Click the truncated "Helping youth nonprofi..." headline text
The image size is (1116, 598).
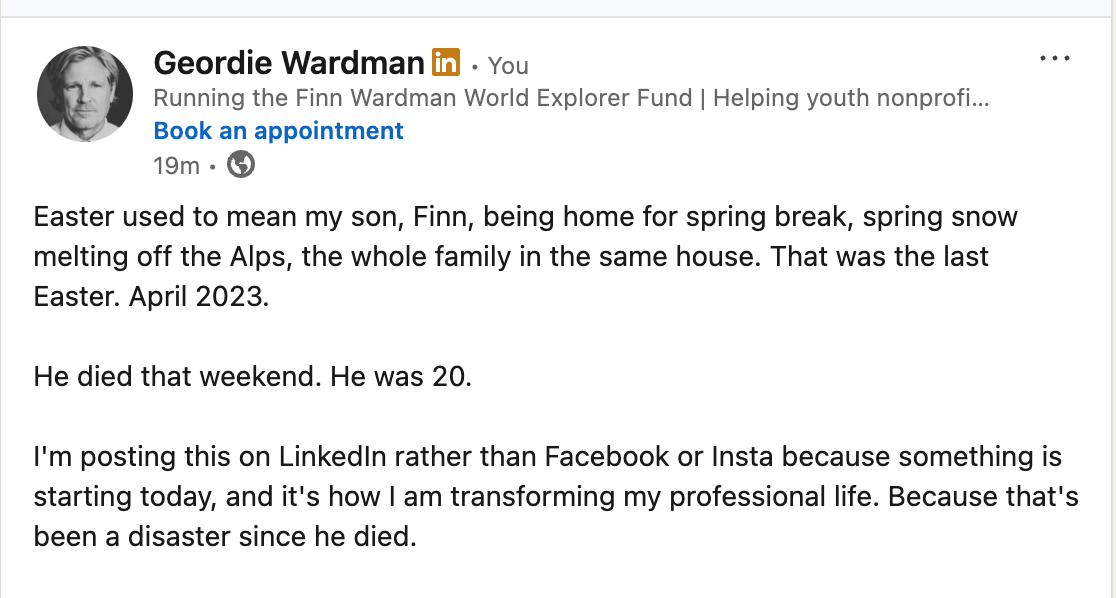850,98
